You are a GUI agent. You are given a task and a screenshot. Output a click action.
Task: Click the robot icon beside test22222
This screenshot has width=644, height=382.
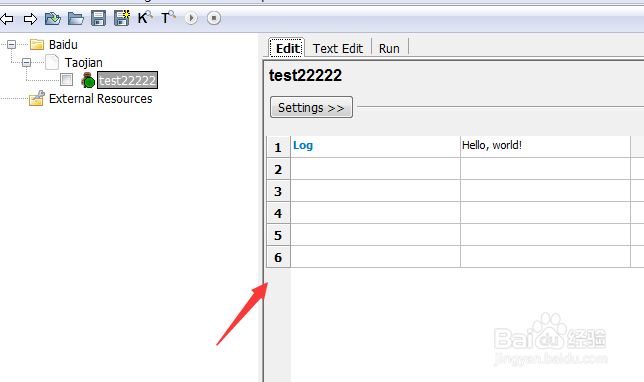coord(87,80)
